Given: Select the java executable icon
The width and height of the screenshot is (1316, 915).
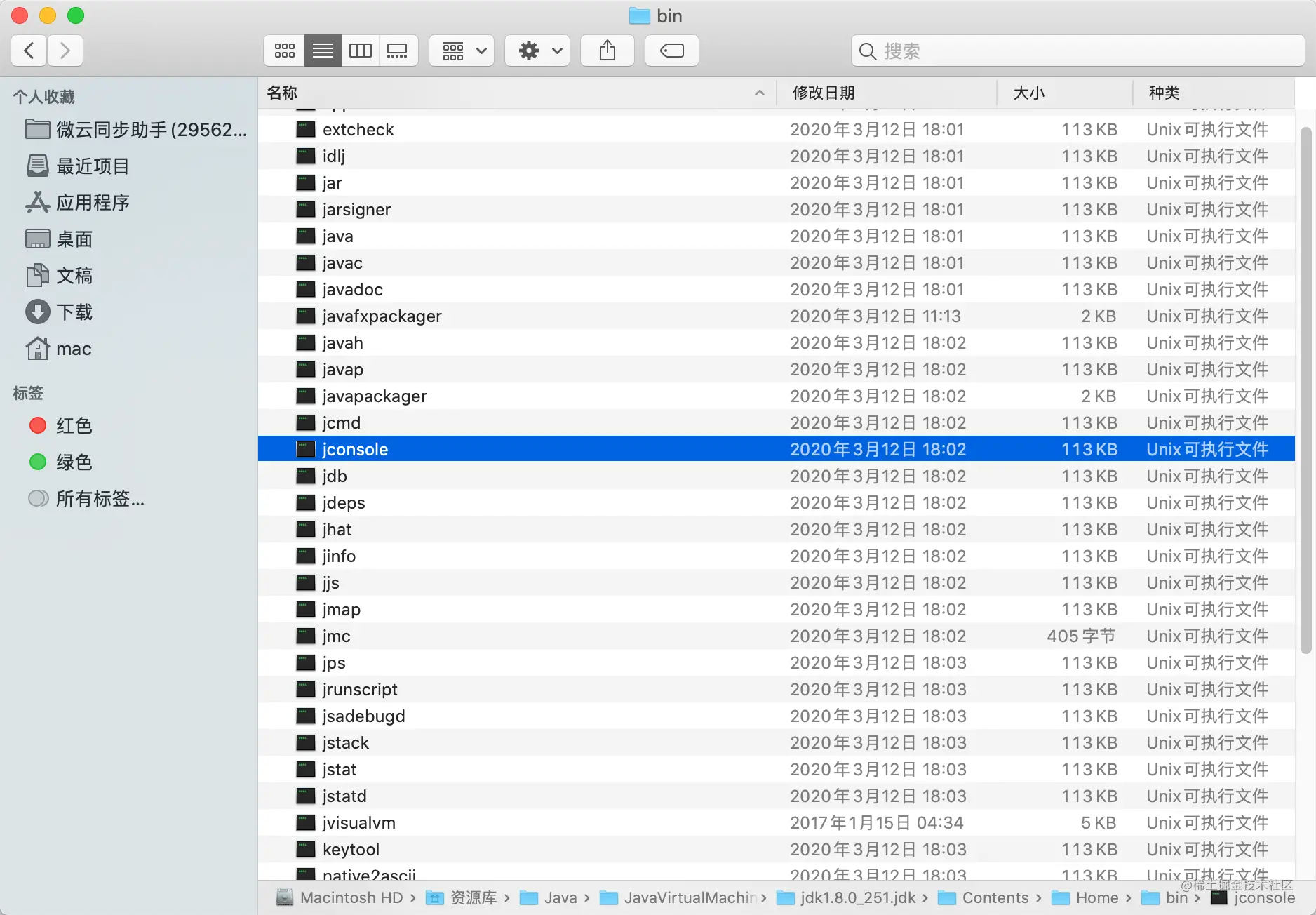Looking at the screenshot, I should pos(305,236).
